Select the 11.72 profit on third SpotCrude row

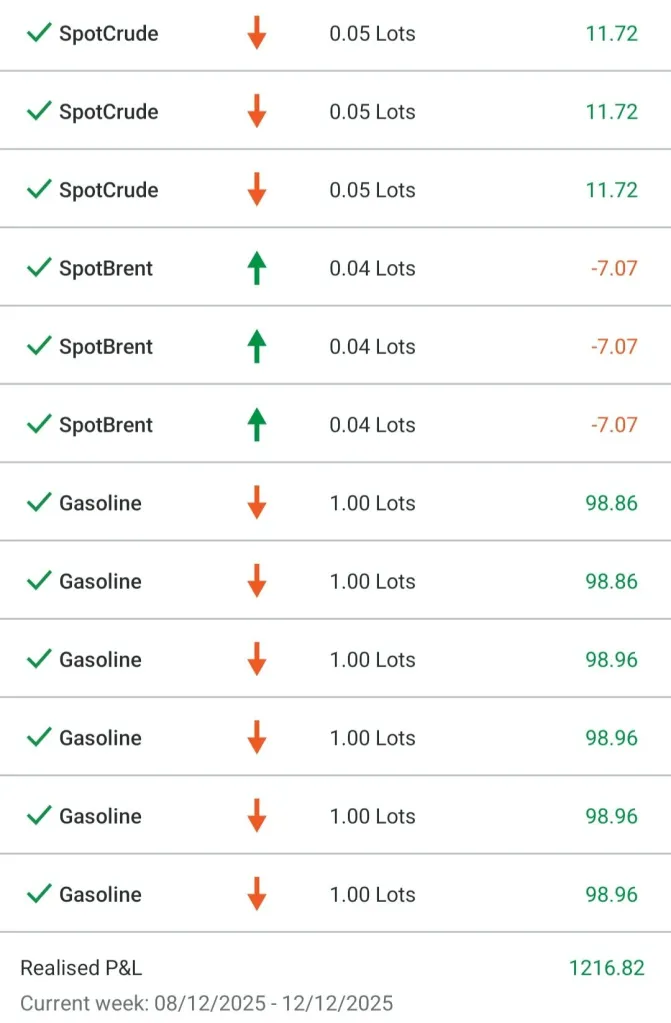[611, 190]
